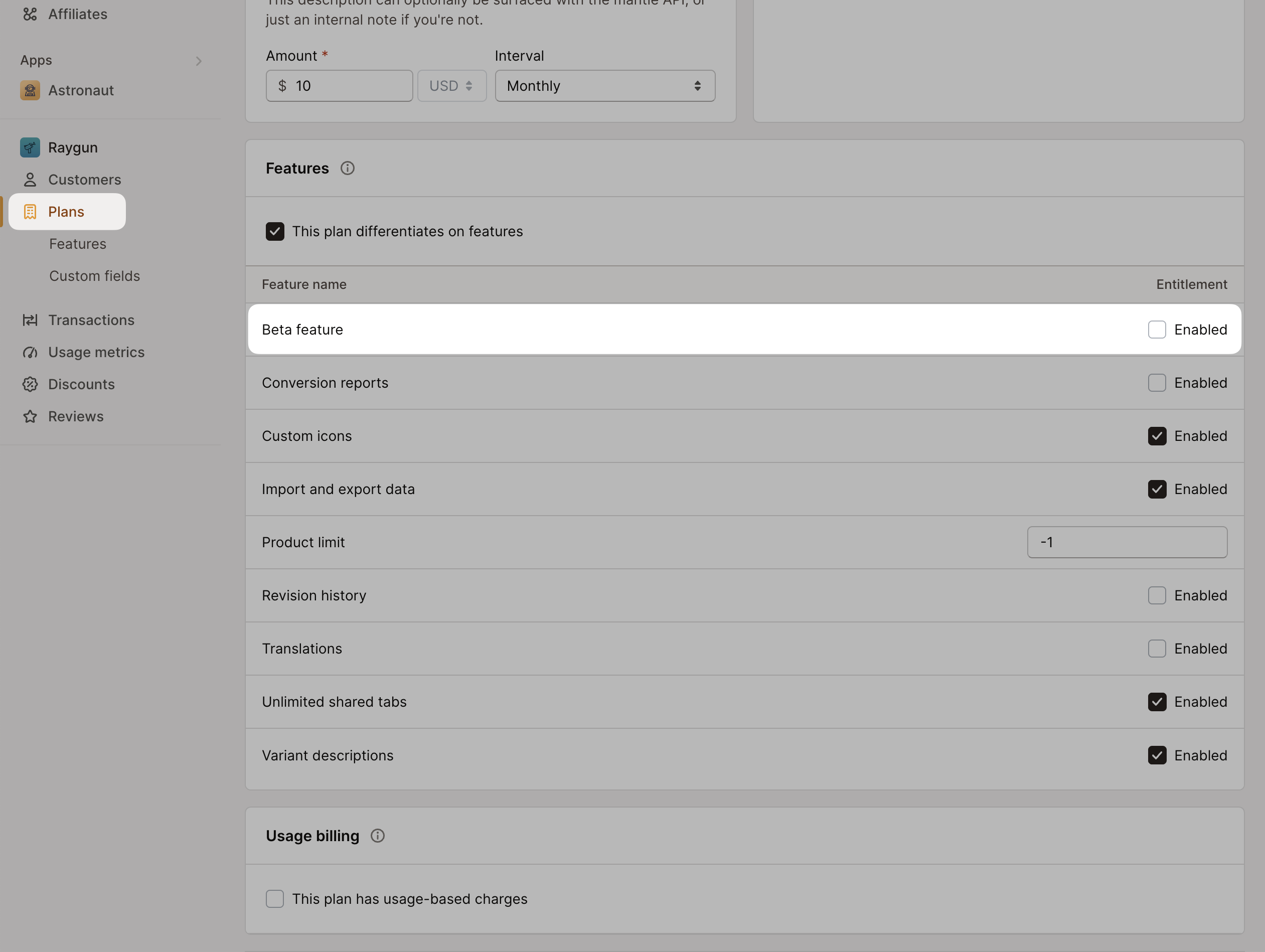Go to Transactions page
This screenshot has width=1265, height=952.
tap(91, 320)
